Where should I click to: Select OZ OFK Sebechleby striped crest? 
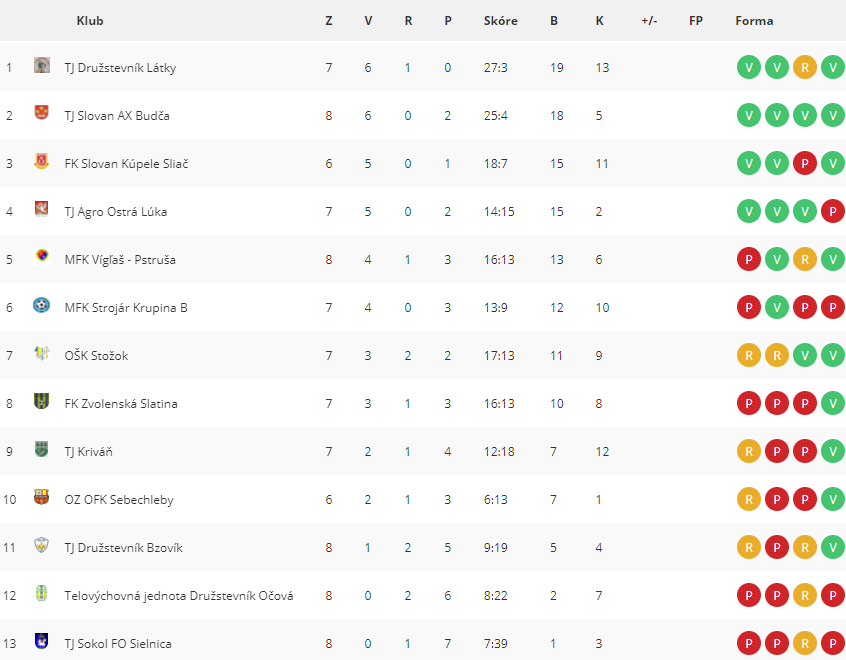point(42,498)
